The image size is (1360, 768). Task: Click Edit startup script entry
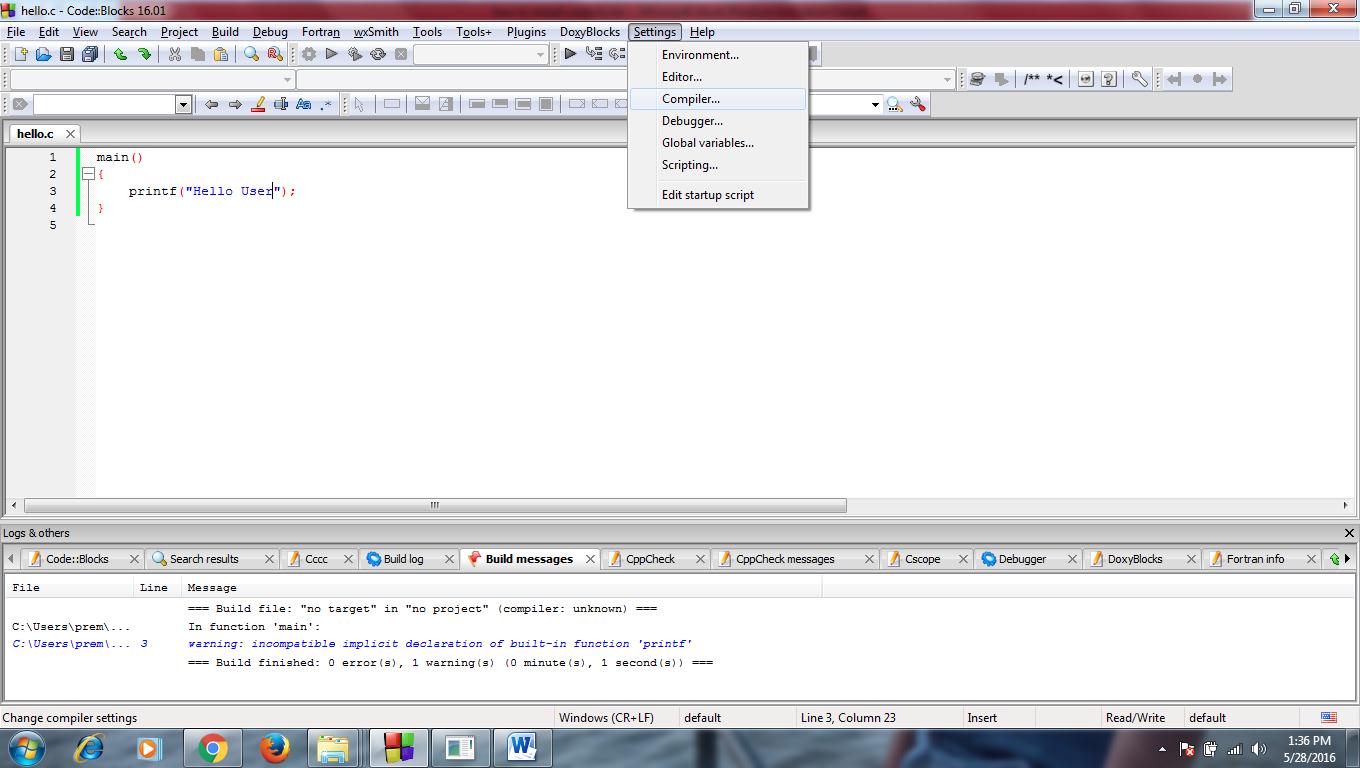coord(718,195)
